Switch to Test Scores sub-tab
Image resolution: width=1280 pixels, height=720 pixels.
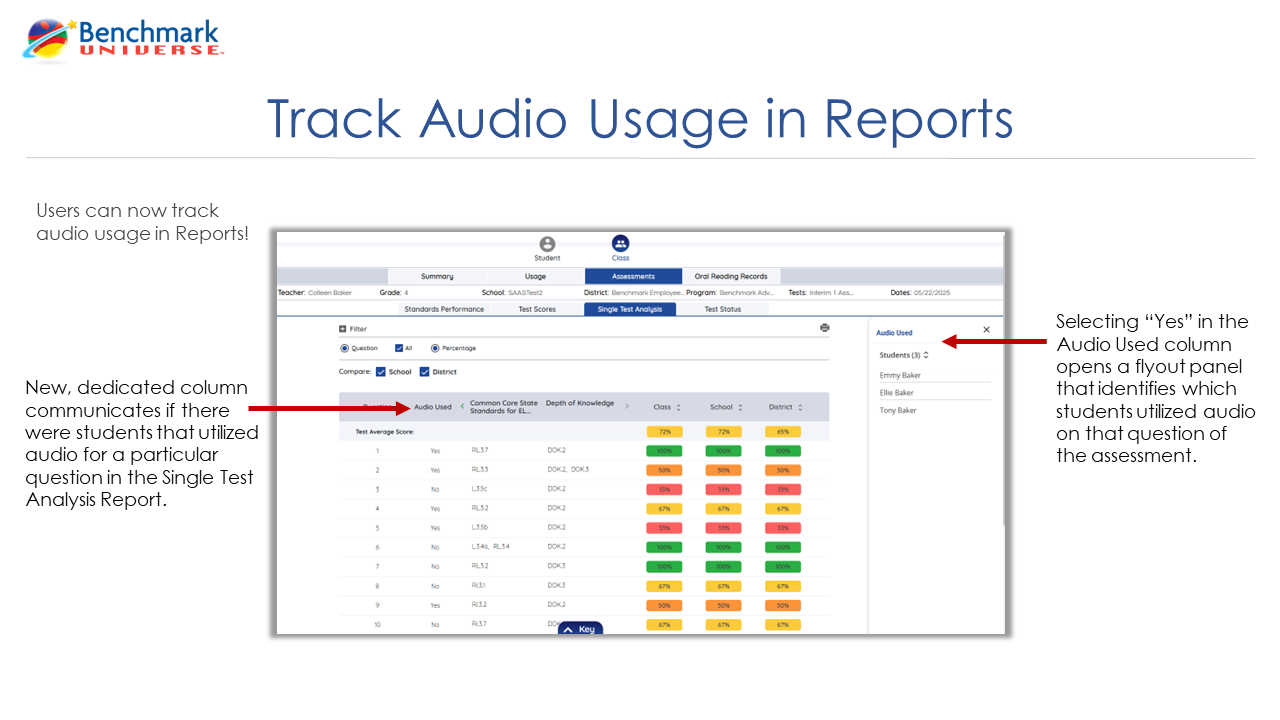click(x=537, y=309)
